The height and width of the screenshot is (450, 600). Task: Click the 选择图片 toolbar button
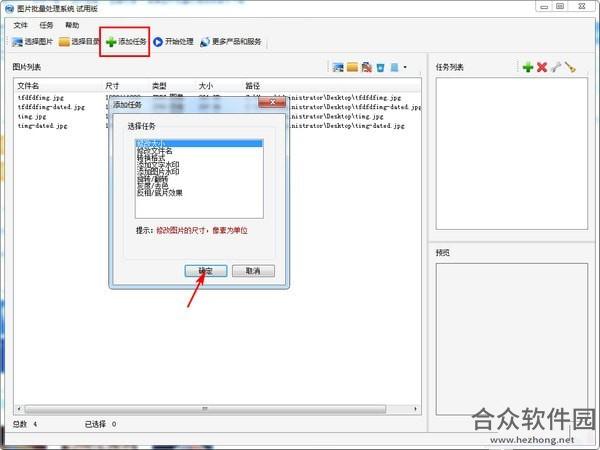pos(32,42)
